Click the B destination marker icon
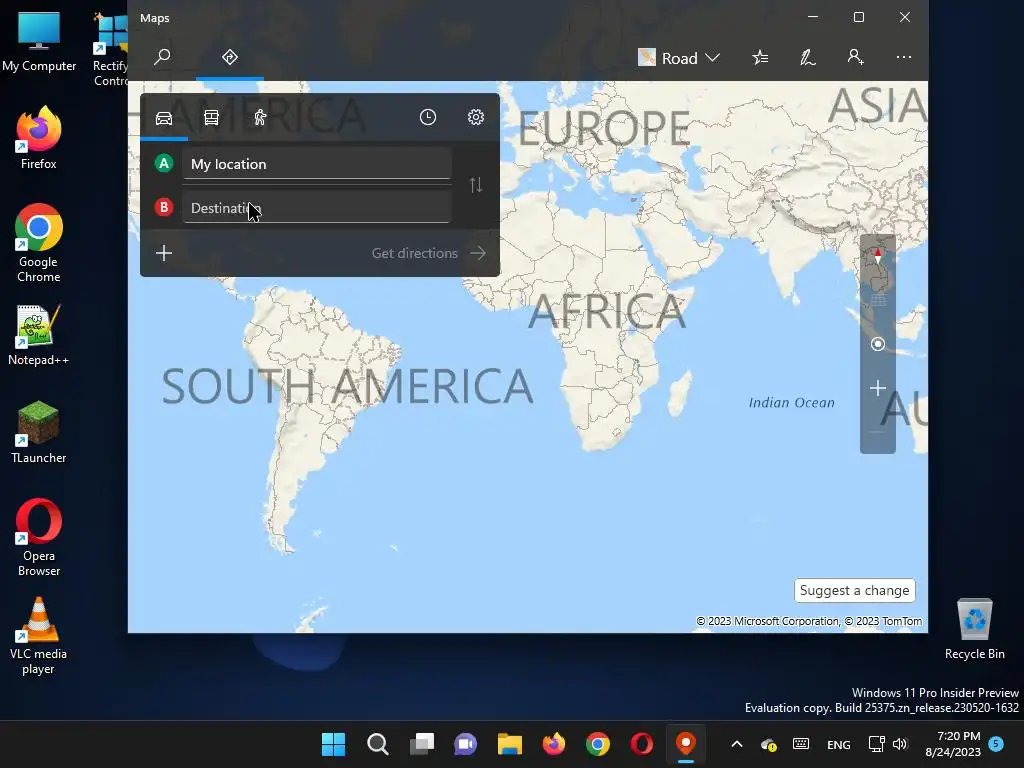 coord(164,208)
